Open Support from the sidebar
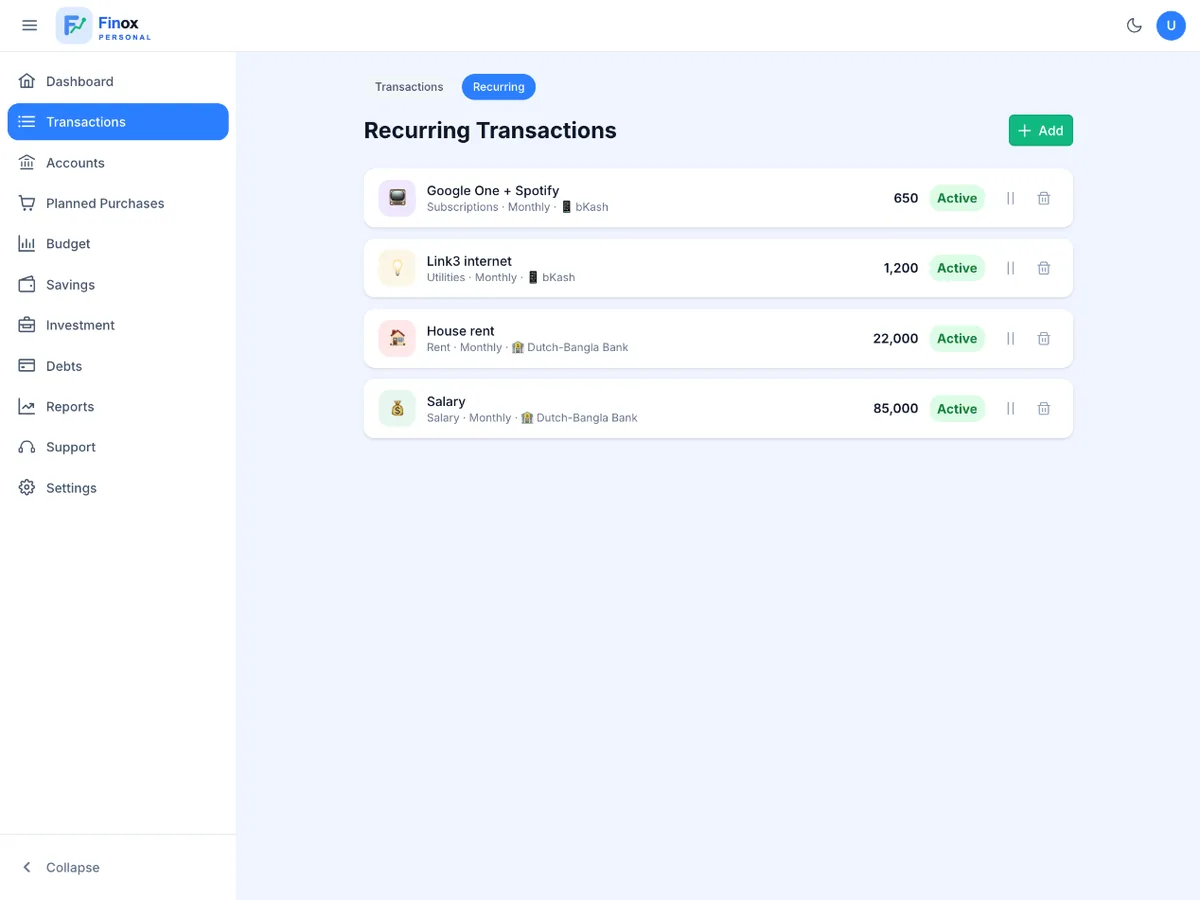The image size is (1200, 900). (118, 447)
